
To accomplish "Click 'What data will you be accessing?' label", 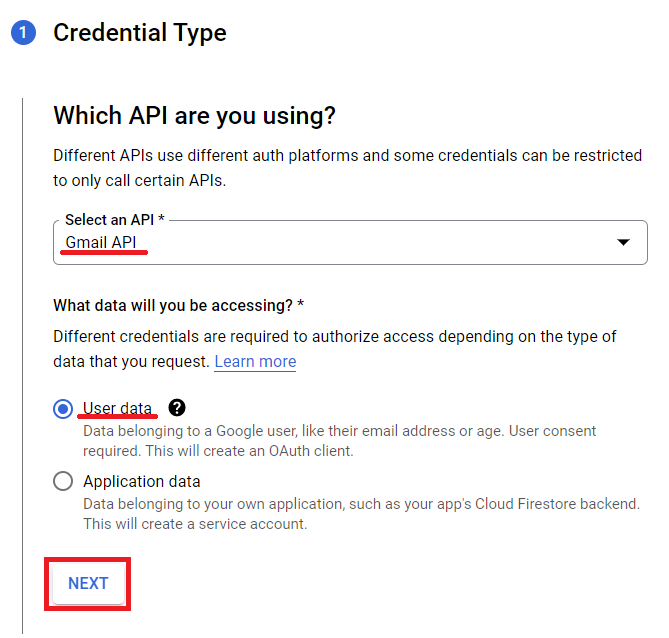I will (178, 304).
